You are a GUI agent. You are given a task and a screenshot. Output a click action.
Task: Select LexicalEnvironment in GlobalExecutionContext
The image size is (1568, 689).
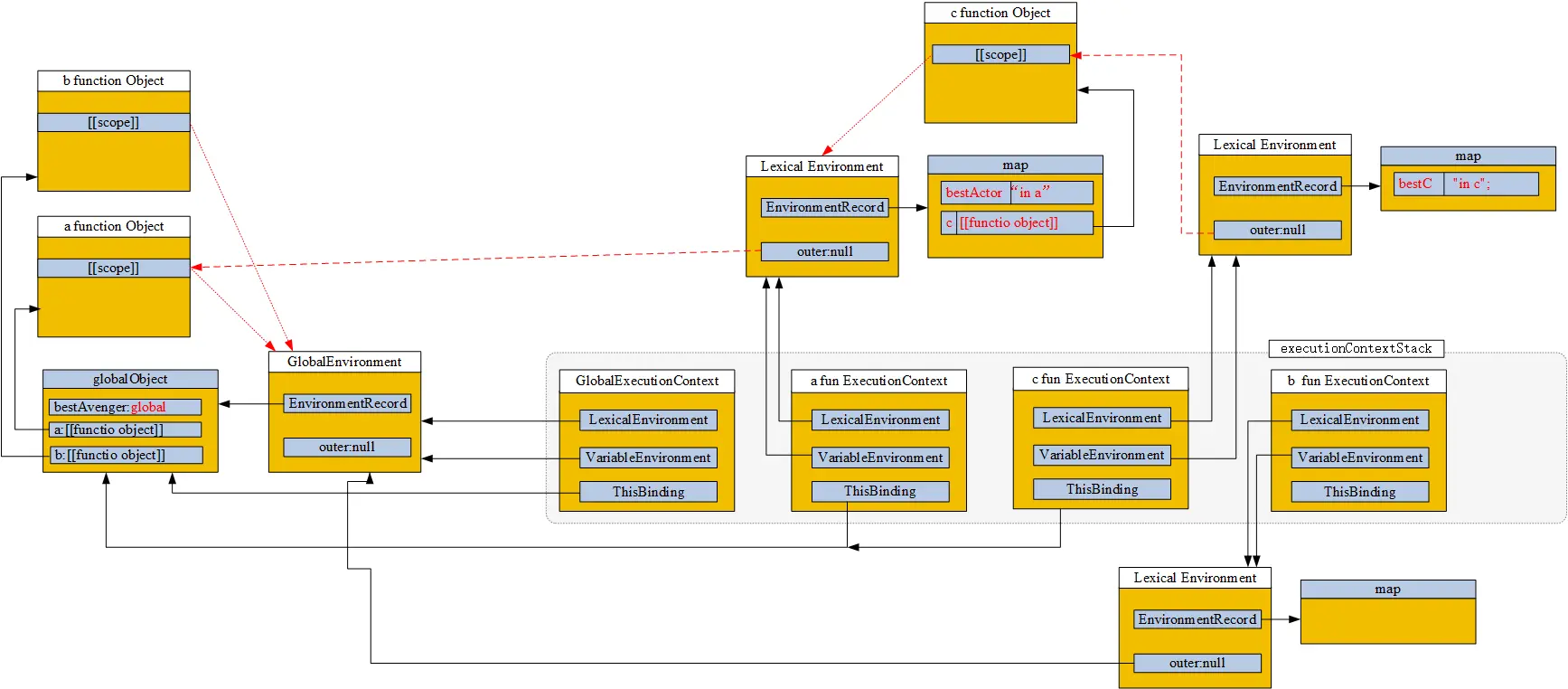coord(648,420)
